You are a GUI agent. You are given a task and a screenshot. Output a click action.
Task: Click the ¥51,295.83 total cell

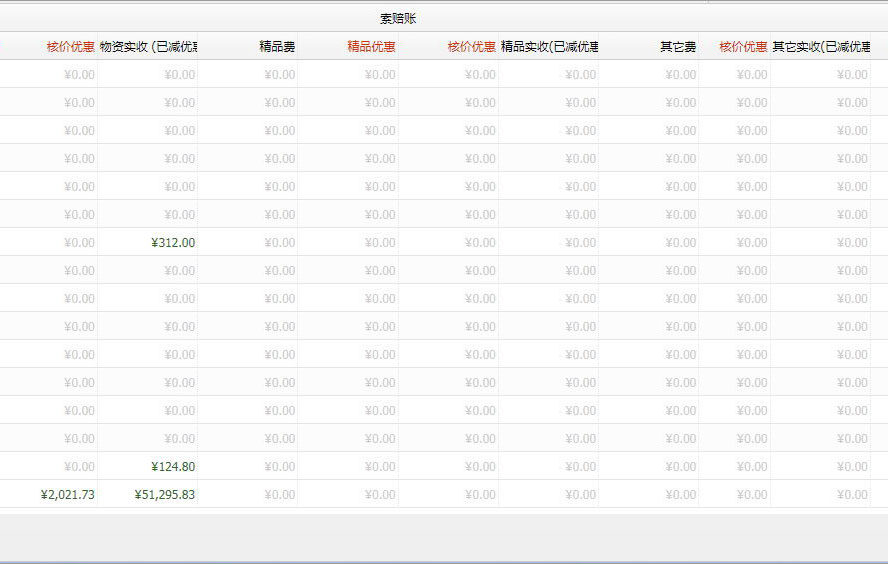click(164, 494)
